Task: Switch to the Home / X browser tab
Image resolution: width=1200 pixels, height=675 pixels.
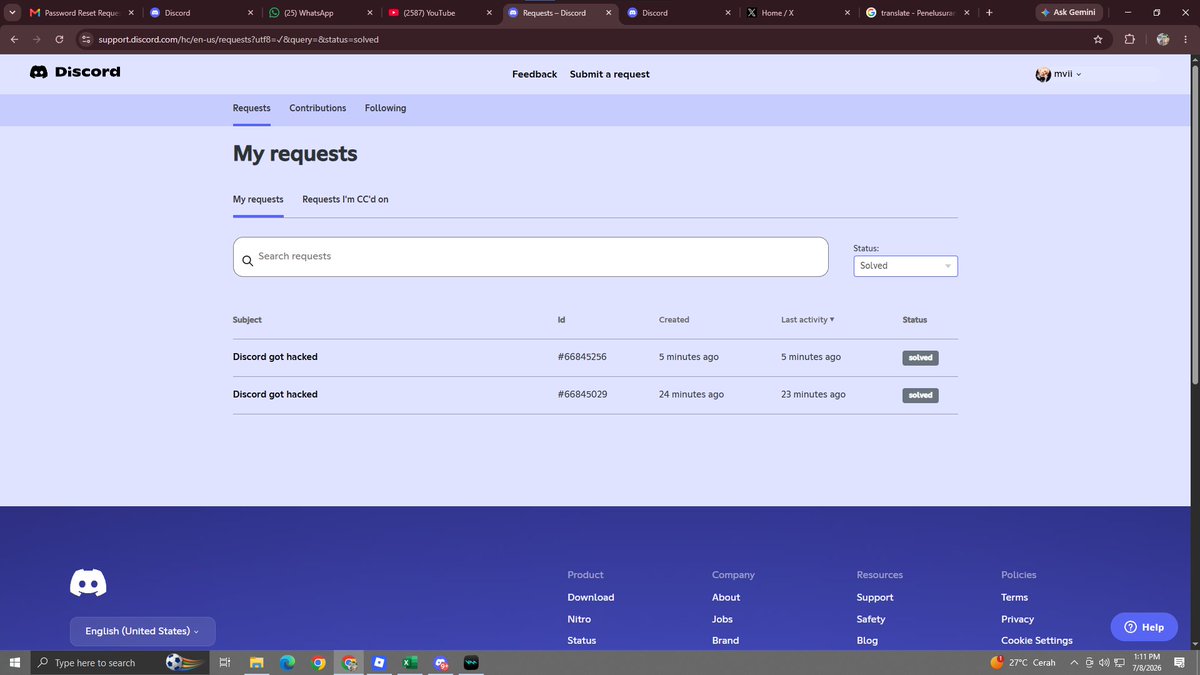Action: click(800, 13)
